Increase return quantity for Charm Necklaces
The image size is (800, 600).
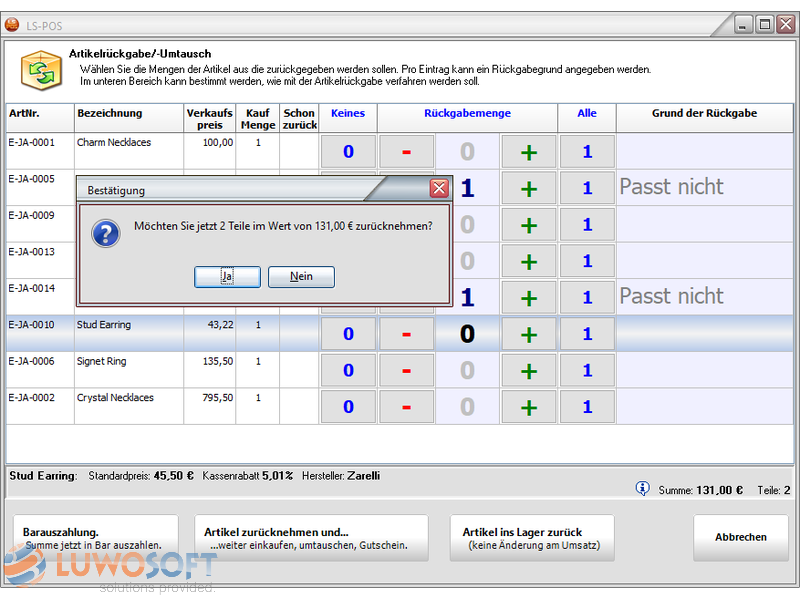(x=529, y=152)
